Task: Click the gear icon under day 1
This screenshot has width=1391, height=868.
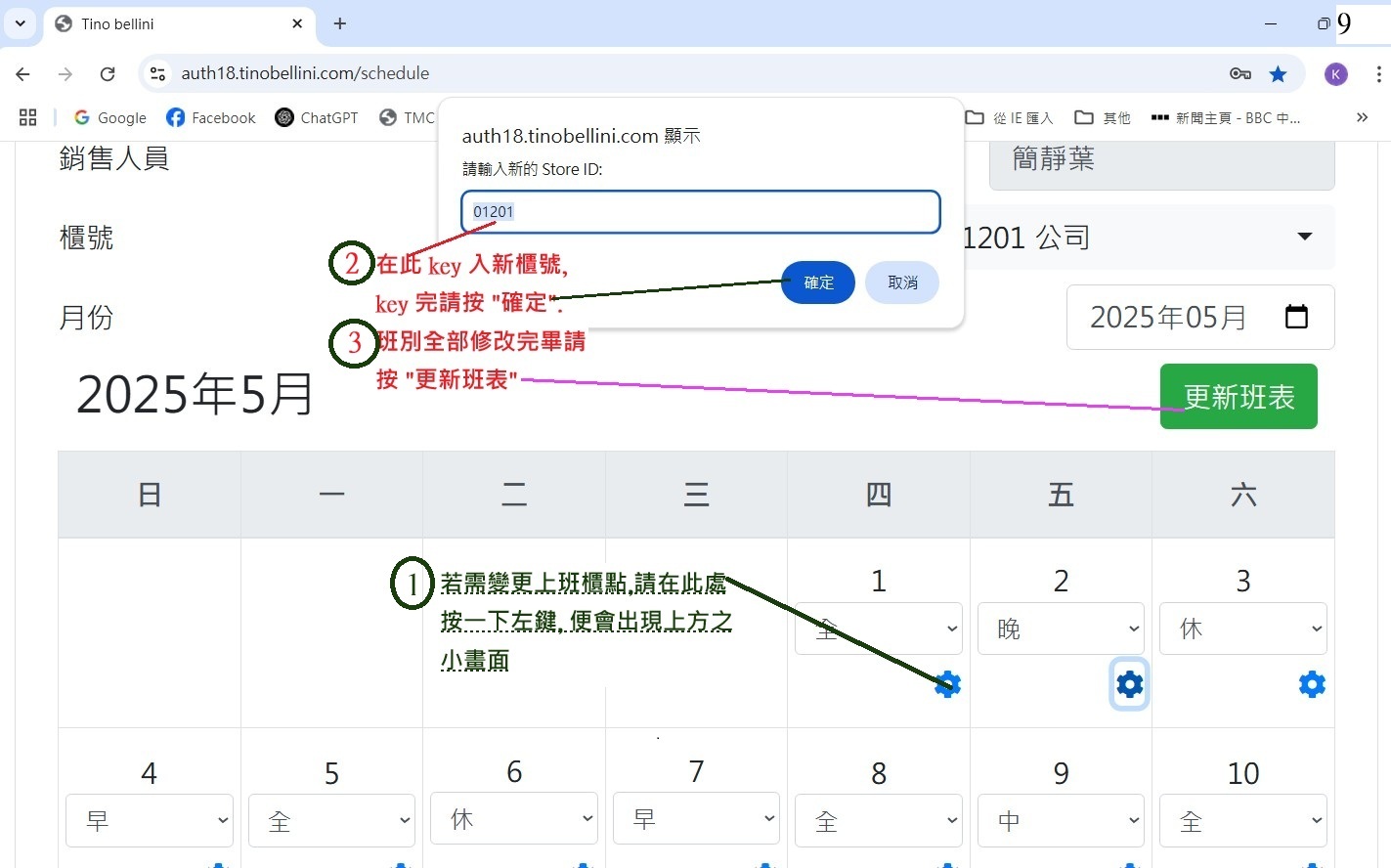Action: 947,684
